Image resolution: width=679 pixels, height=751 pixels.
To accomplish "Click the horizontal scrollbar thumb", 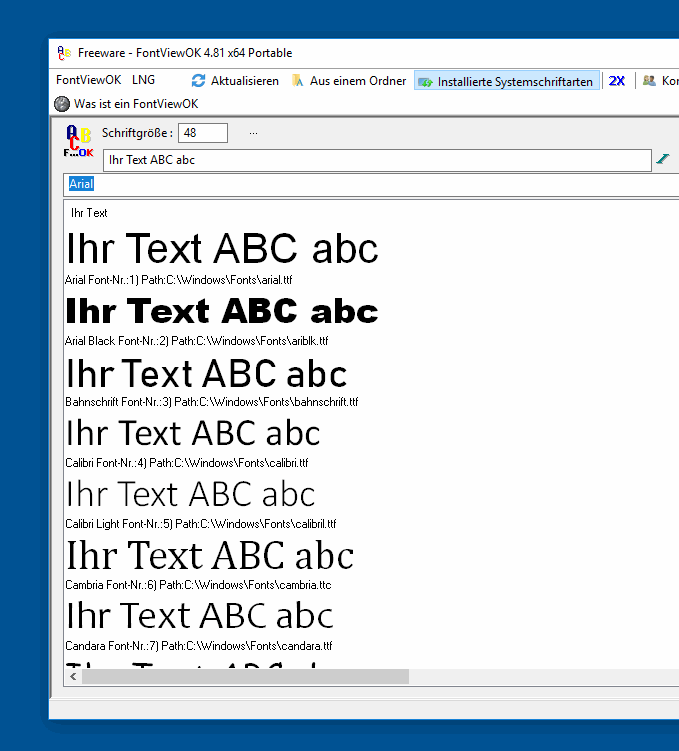I will click(x=246, y=676).
